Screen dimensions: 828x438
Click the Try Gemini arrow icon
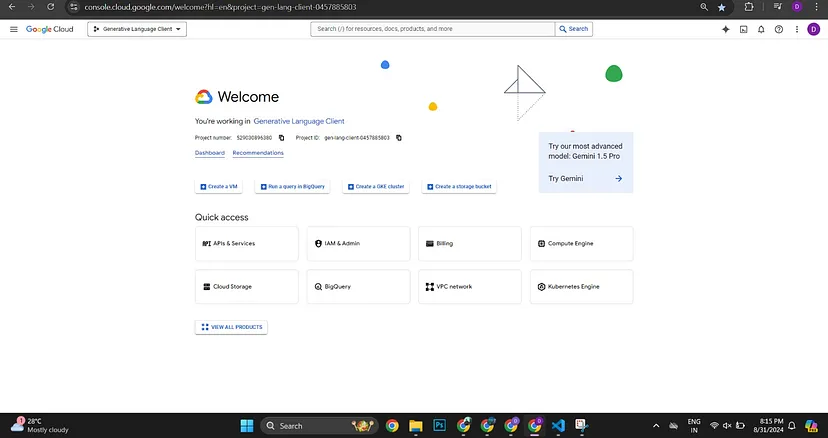(618, 179)
